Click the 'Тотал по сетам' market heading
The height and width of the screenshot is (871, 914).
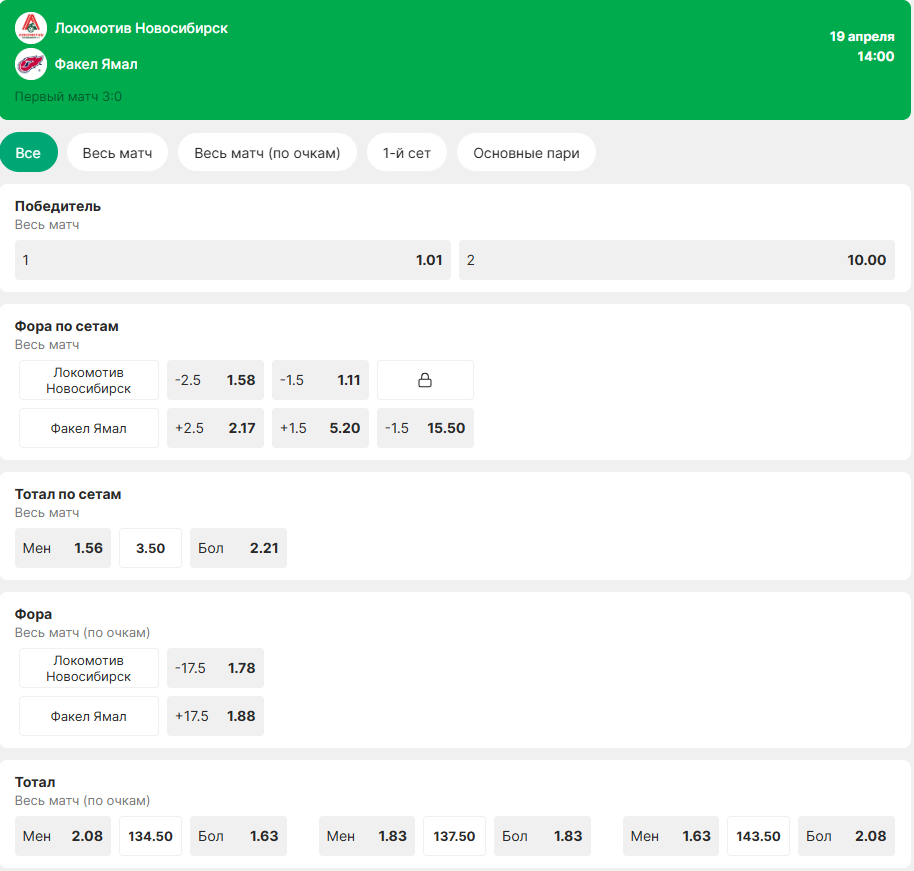(68, 494)
